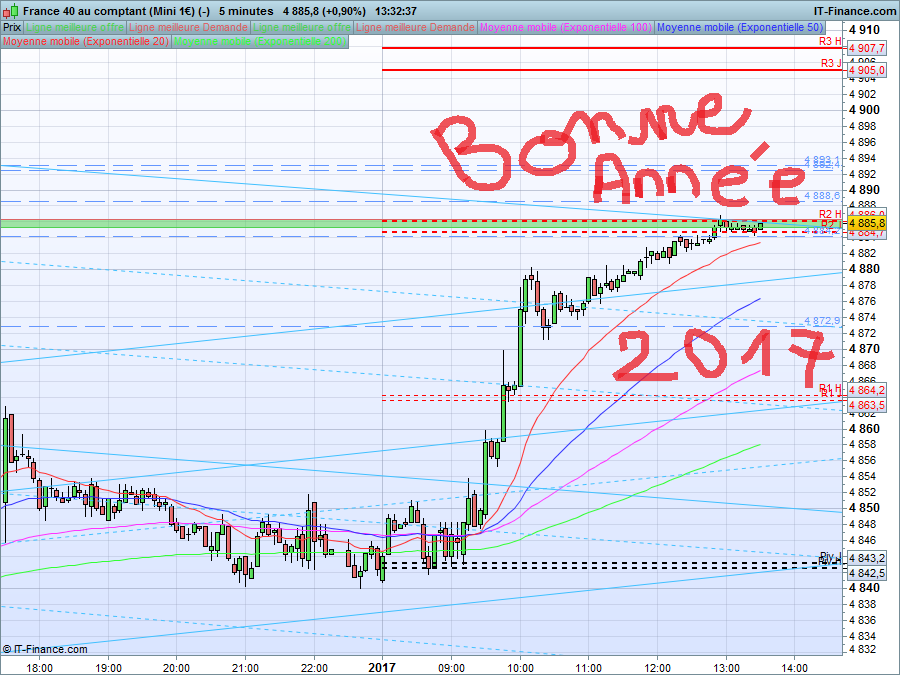This screenshot has height=675, width=900.
Task: Select Moyenne mobile (Exponentielle 50) legend
Action: 739,27
